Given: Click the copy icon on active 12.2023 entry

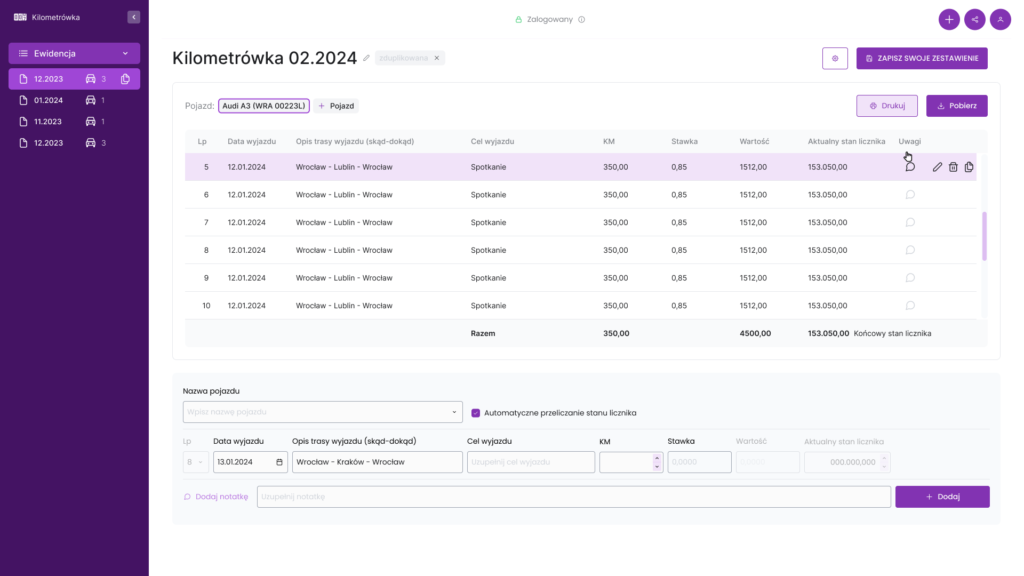Looking at the screenshot, I should (x=123, y=78).
